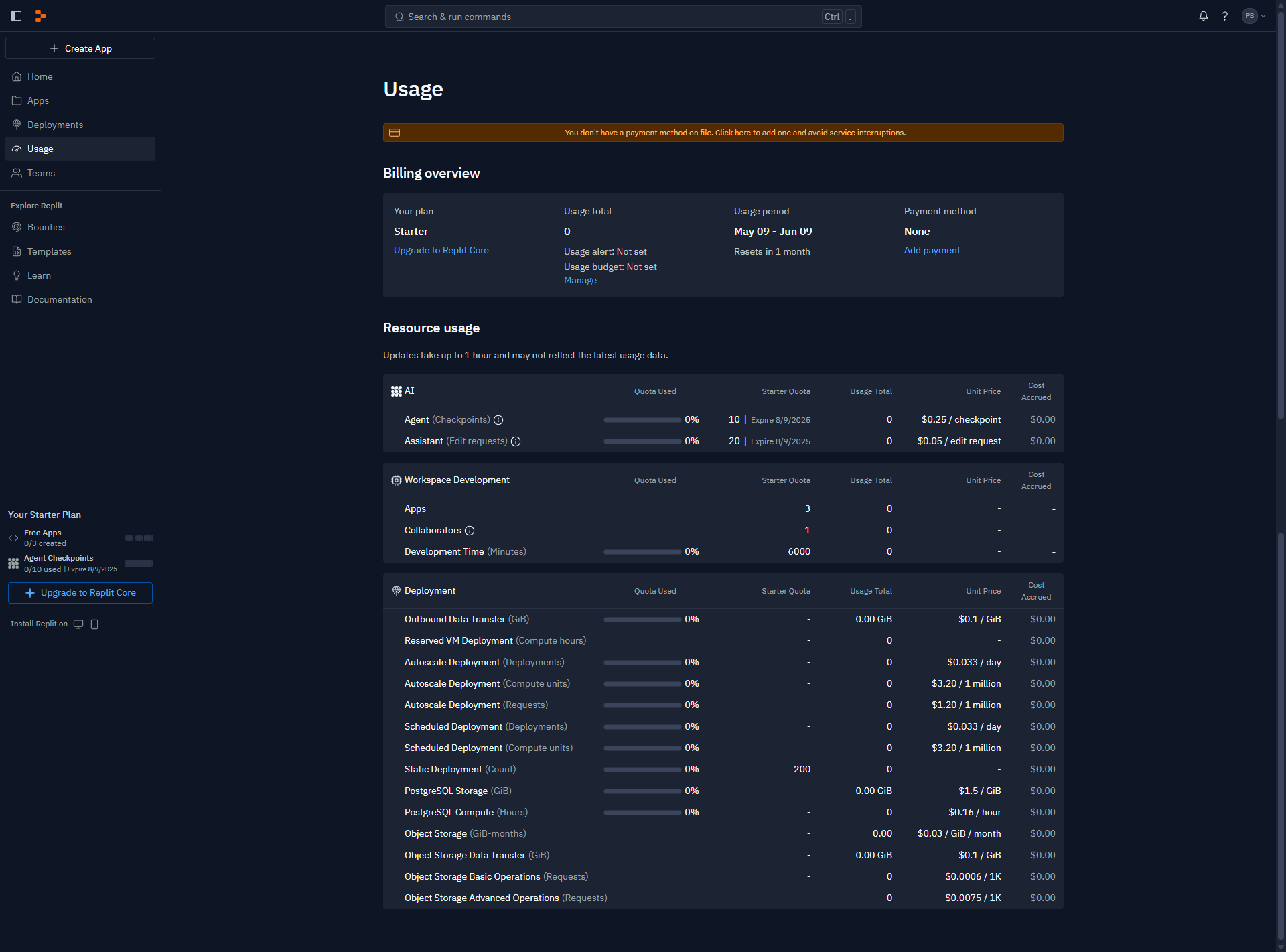Viewport: 1286px width, 952px height.
Task: Click 'Your Starter Plan' heading
Action: (44, 515)
